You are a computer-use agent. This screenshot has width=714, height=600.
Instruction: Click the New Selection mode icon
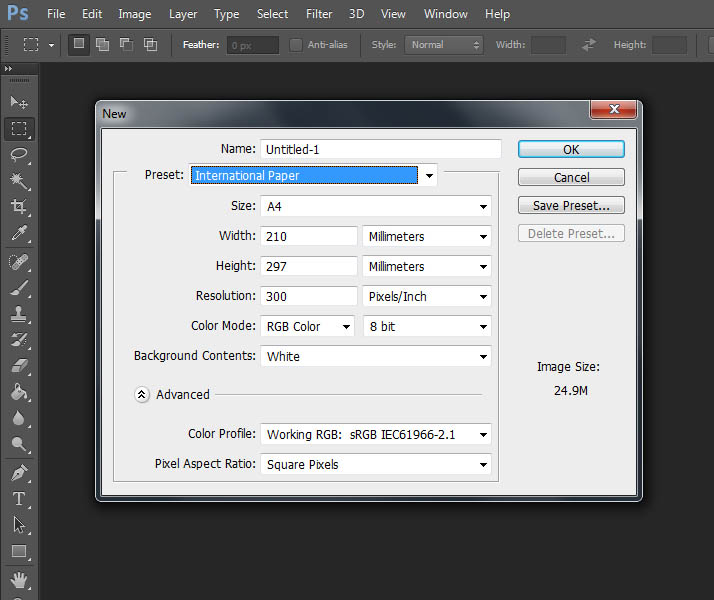tap(79, 44)
